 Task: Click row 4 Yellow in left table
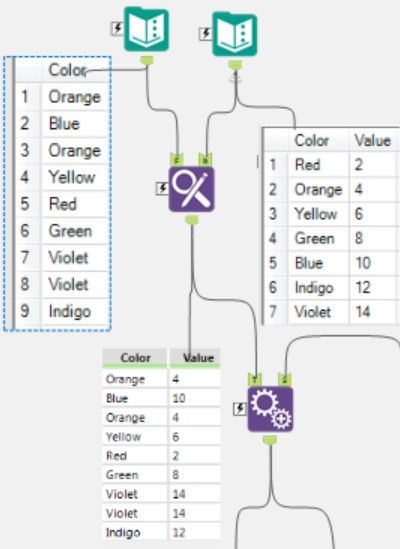click(62, 177)
